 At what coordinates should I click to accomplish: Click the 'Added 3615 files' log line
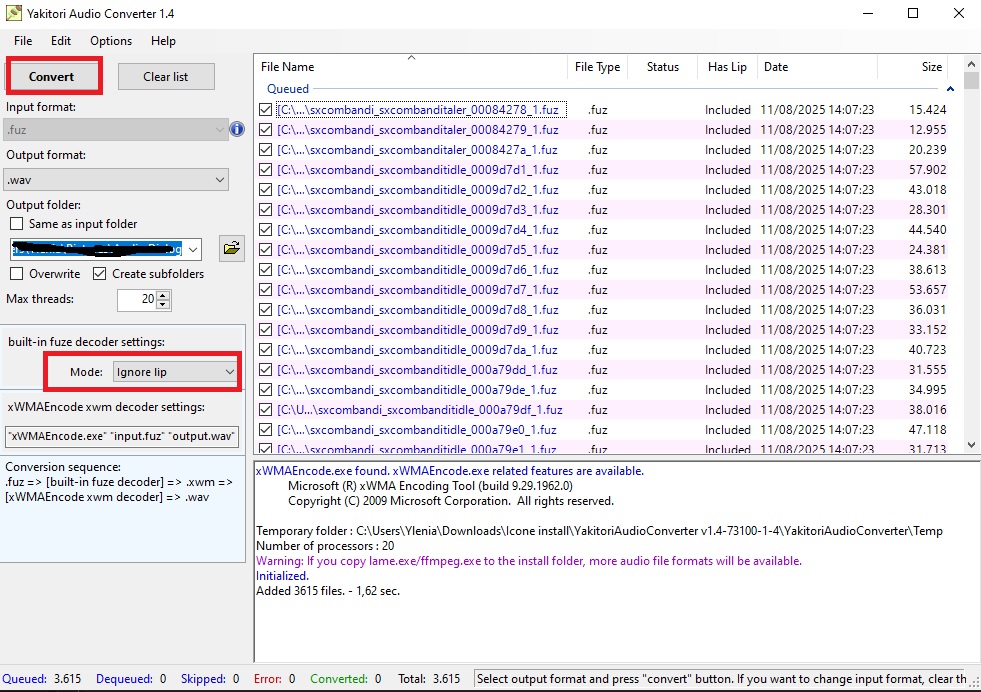point(328,591)
